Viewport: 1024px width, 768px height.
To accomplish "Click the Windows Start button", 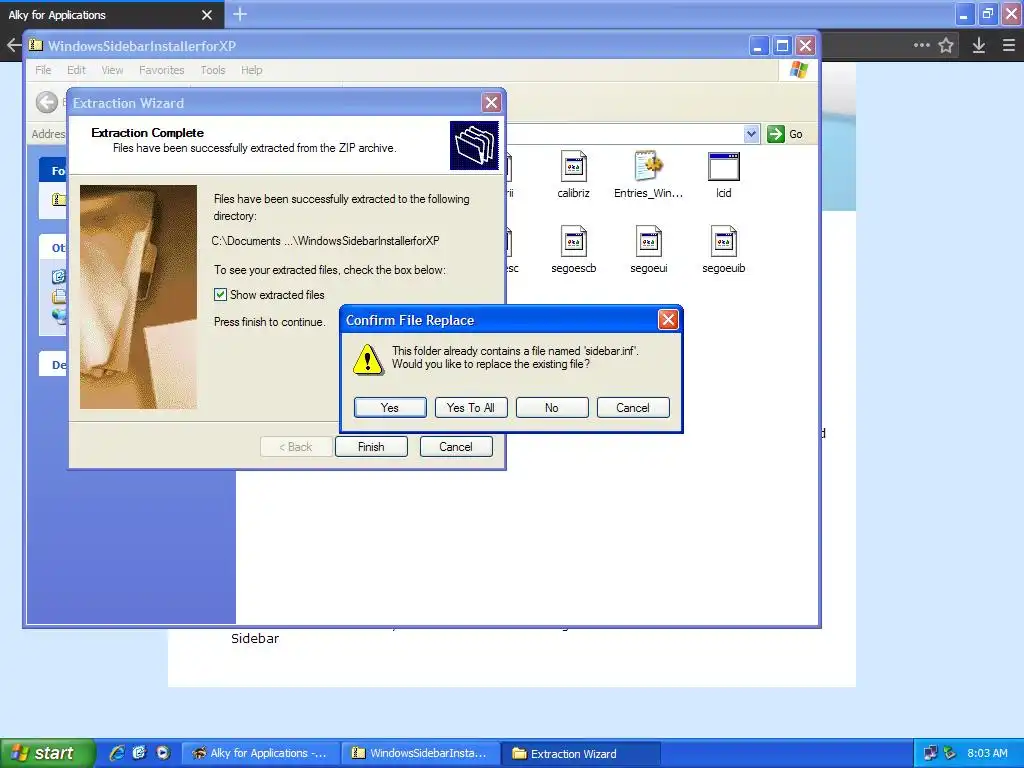I will click(47, 753).
